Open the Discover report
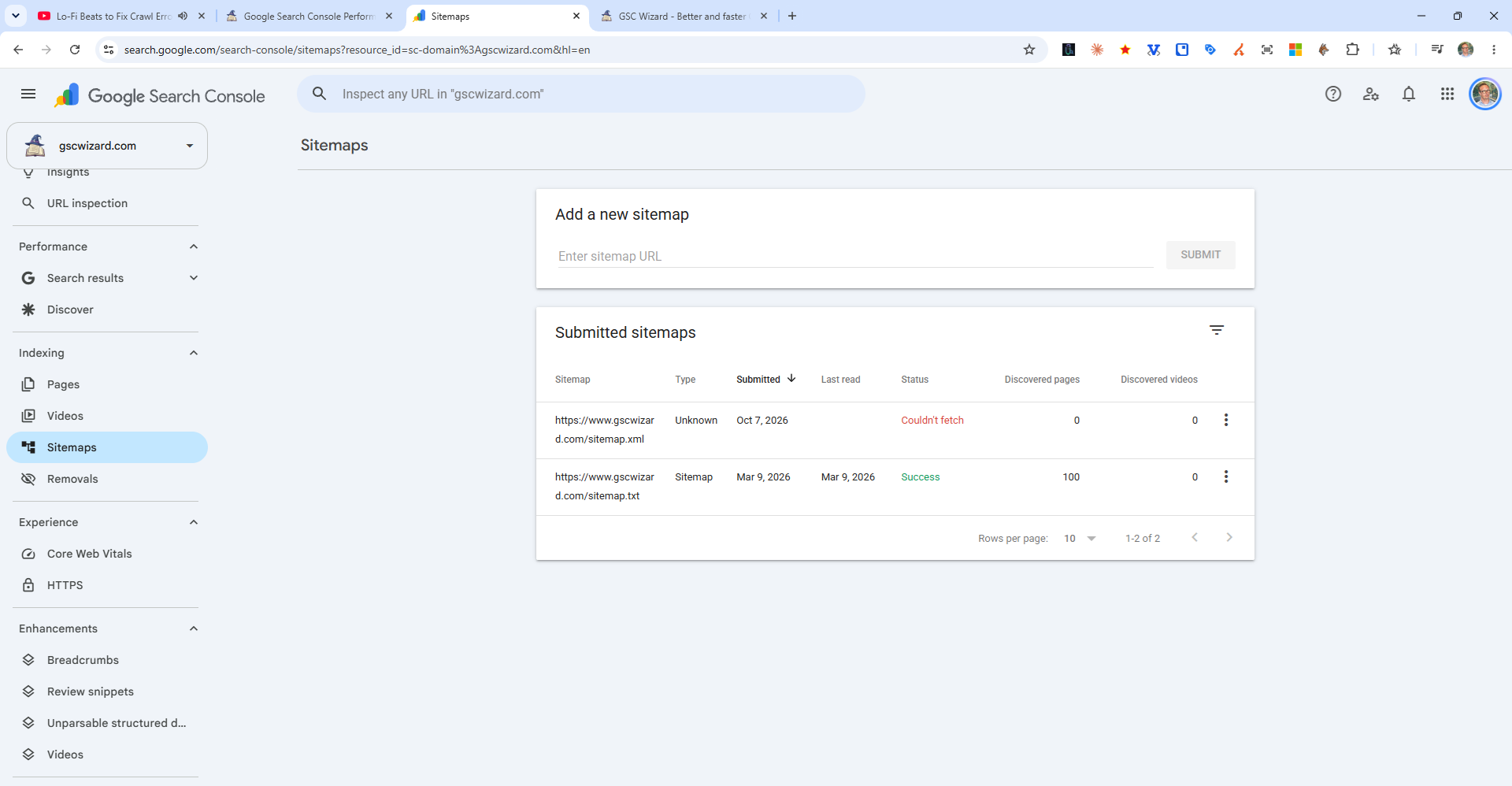The image size is (1512, 786). click(107, 310)
